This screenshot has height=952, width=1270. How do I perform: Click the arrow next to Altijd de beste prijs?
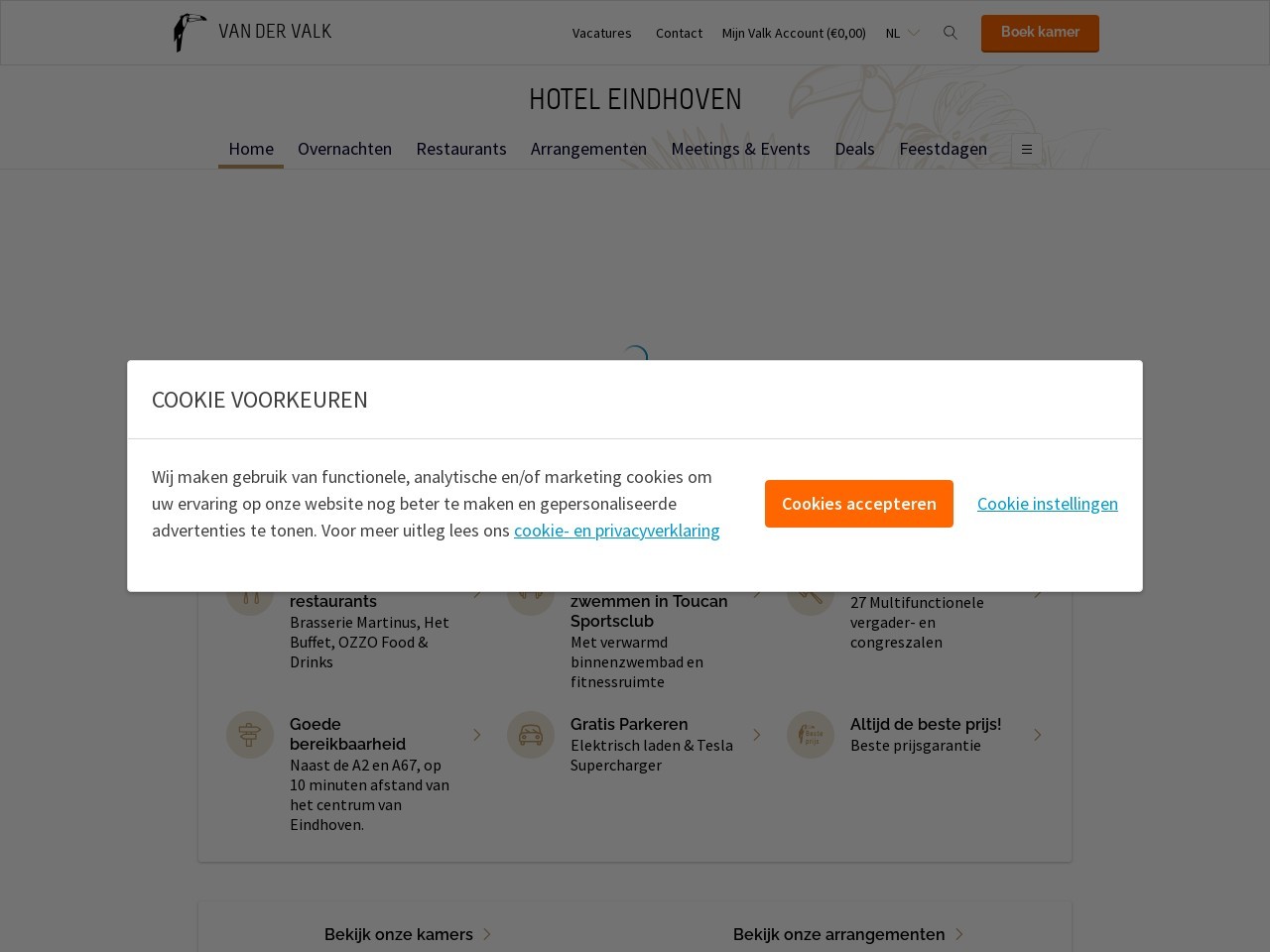pyautogui.click(x=1038, y=735)
